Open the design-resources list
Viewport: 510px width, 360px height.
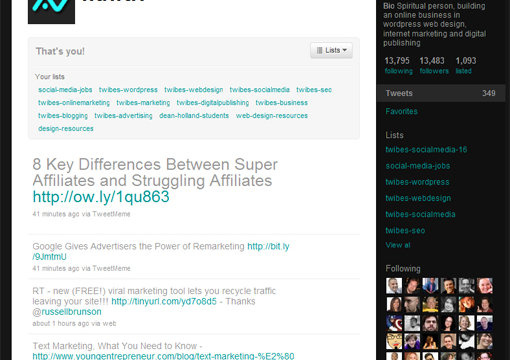[x=66, y=129]
